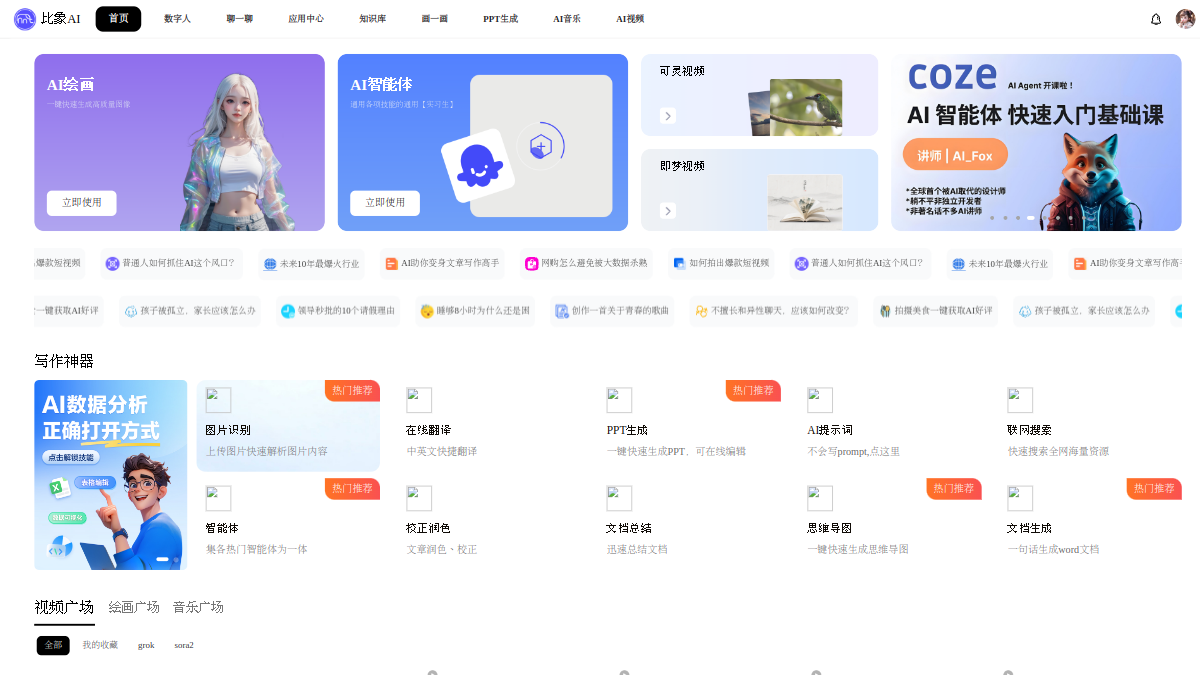Click the 思维导图 tool icon
Image resolution: width=1200 pixels, height=675 pixels.
820,498
